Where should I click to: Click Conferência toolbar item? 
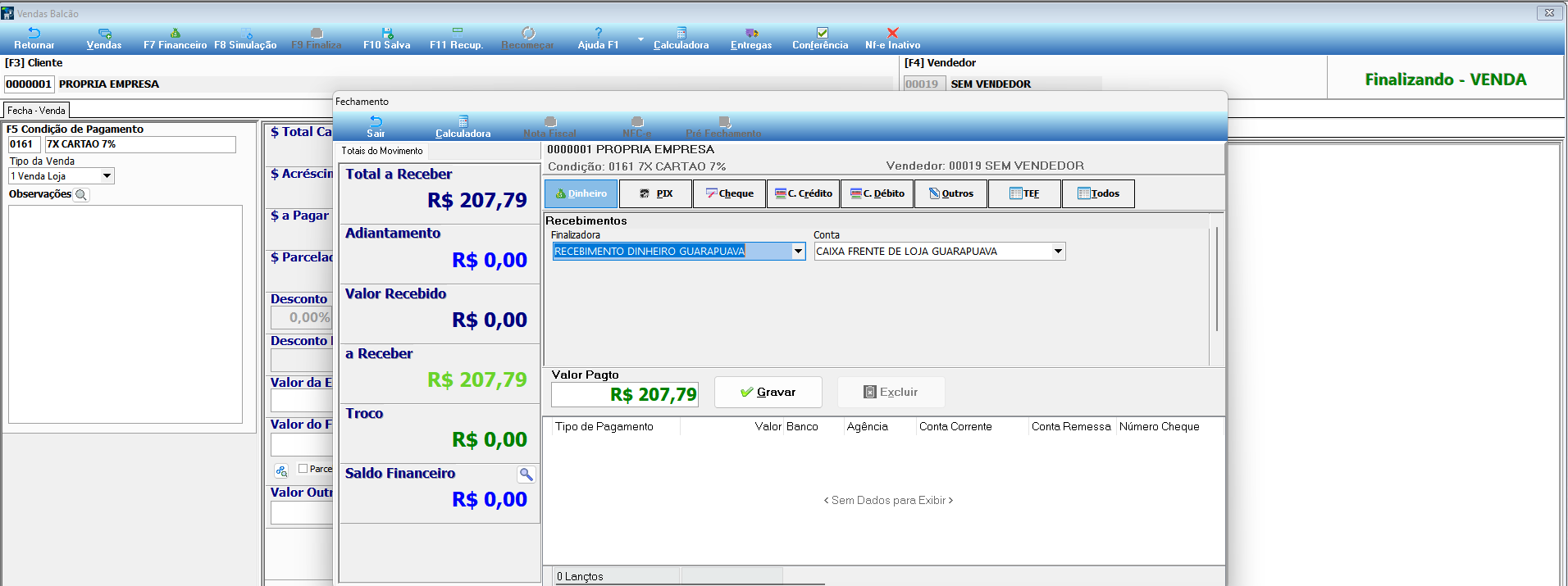820,39
